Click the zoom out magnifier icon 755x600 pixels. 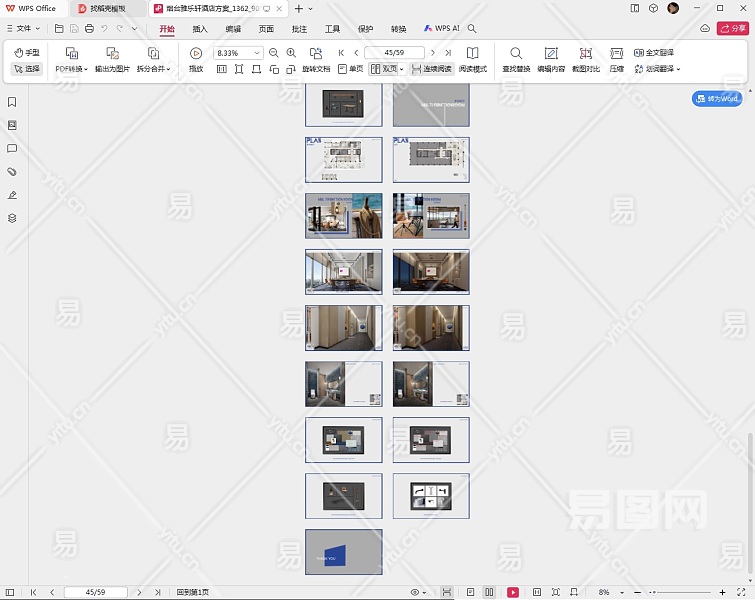coord(274,53)
